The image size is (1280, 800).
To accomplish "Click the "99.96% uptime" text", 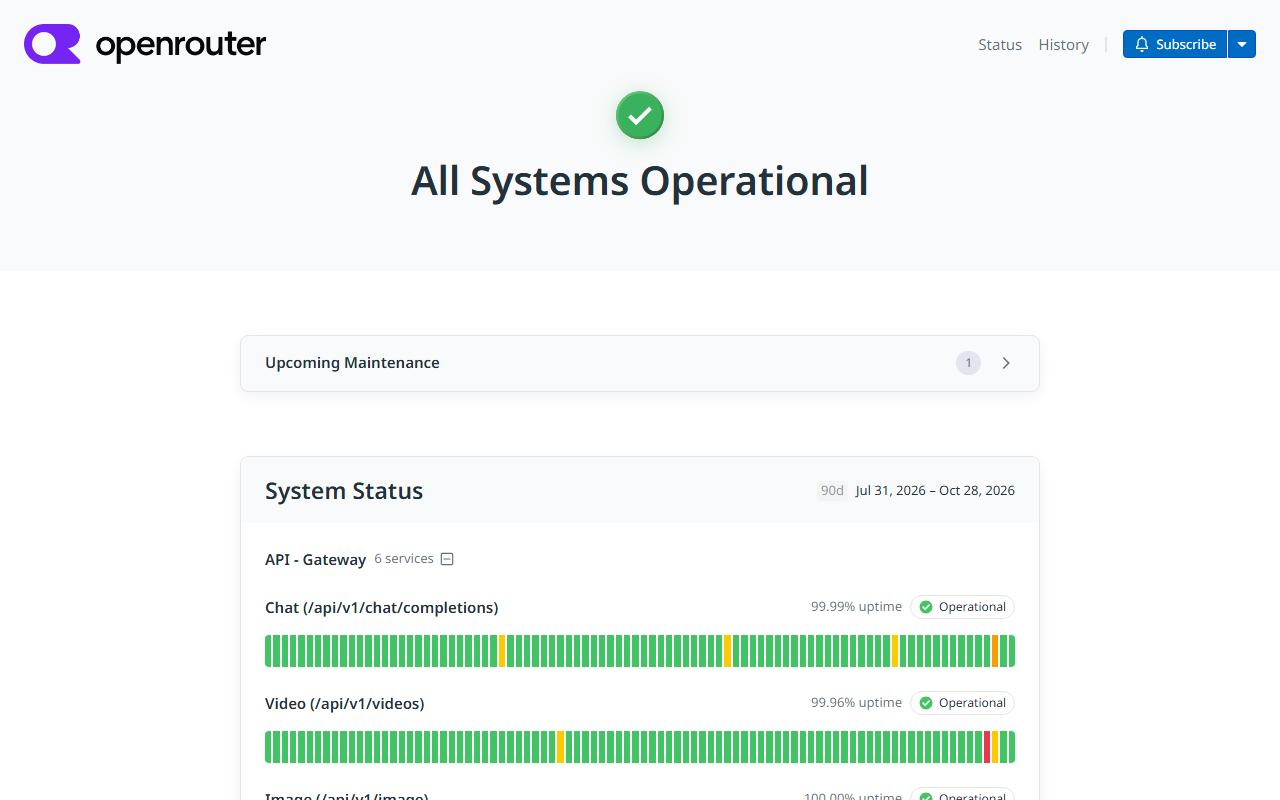I will [856, 703].
